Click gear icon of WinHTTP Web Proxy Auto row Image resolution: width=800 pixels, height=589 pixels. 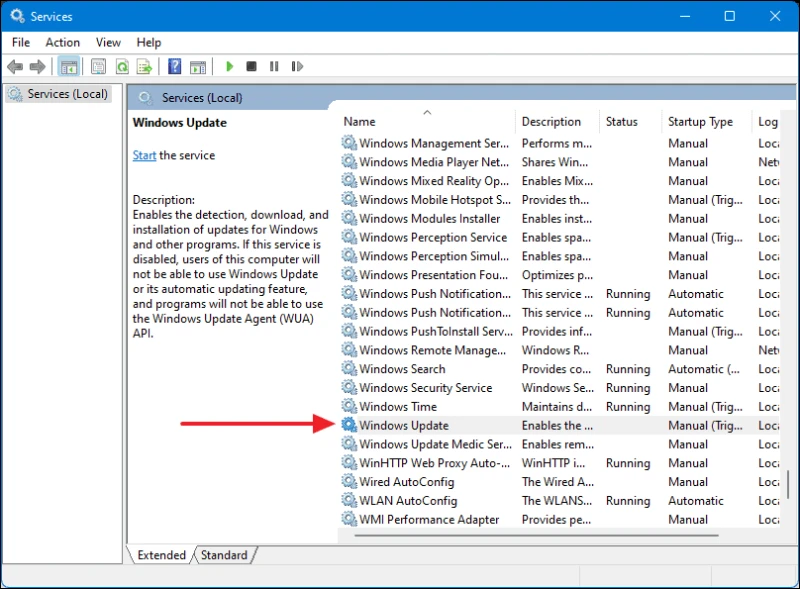tap(349, 462)
